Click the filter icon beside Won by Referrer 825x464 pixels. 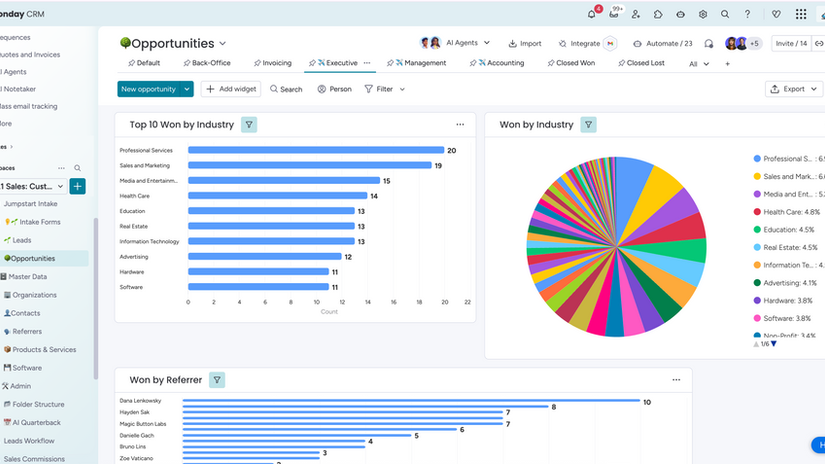(217, 380)
